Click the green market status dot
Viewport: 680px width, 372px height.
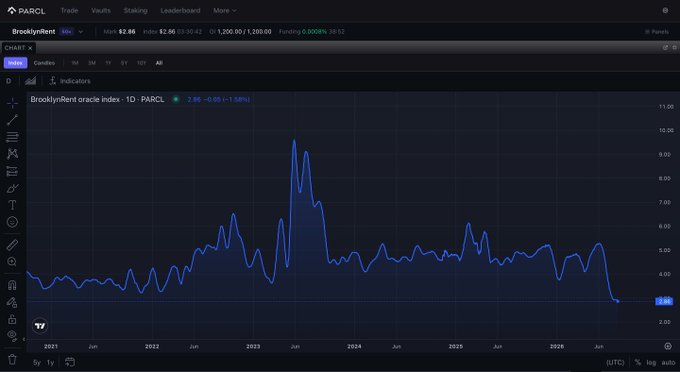point(176,99)
